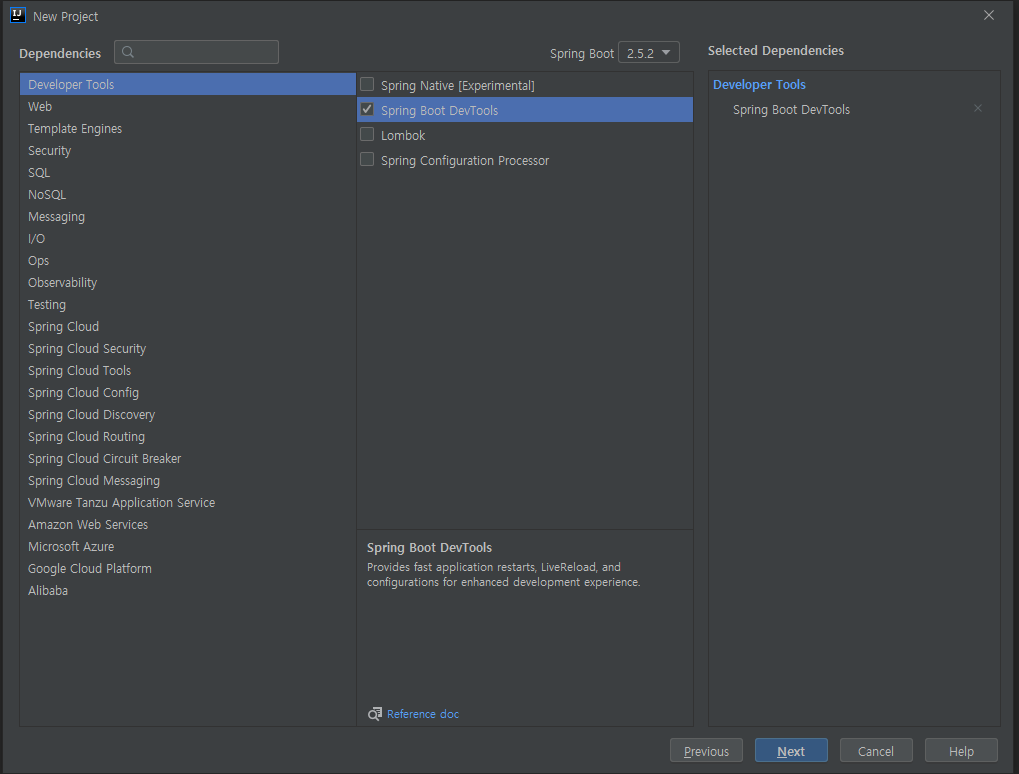Select the NoSQL category
The width and height of the screenshot is (1019, 774).
click(188, 195)
